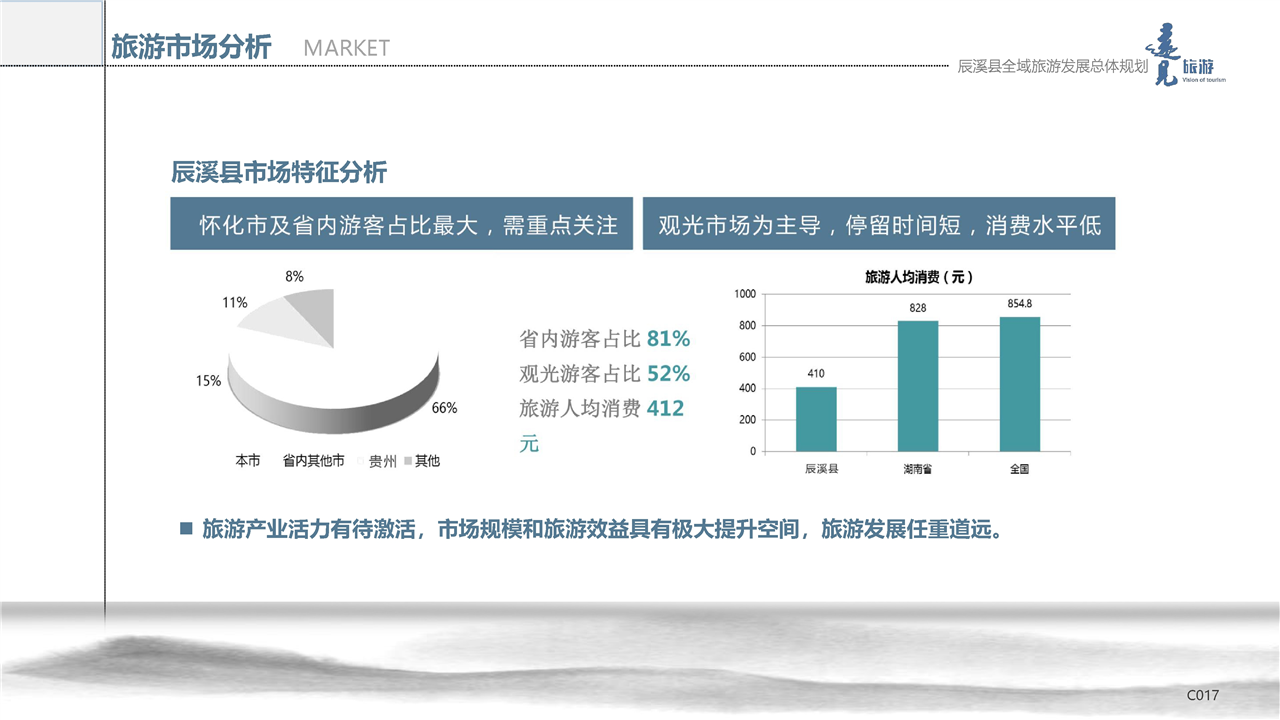Click the 辰溪县市场特征分析 heading
The image size is (1280, 720).
[279, 172]
